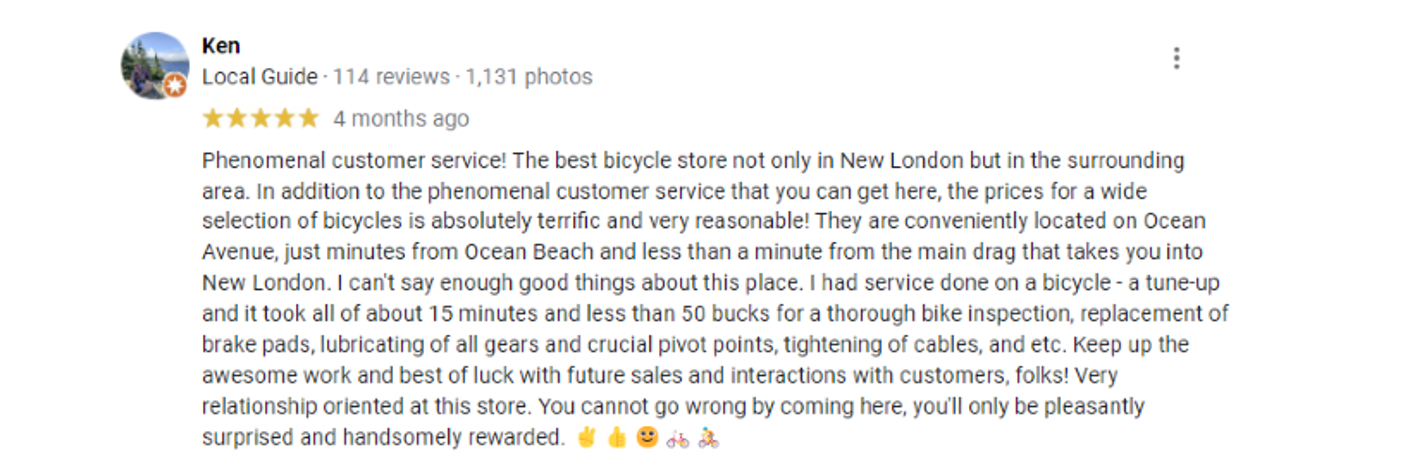Click the Local Guide label
Image resolution: width=1404 pixels, height=468 pixels.
click(260, 77)
